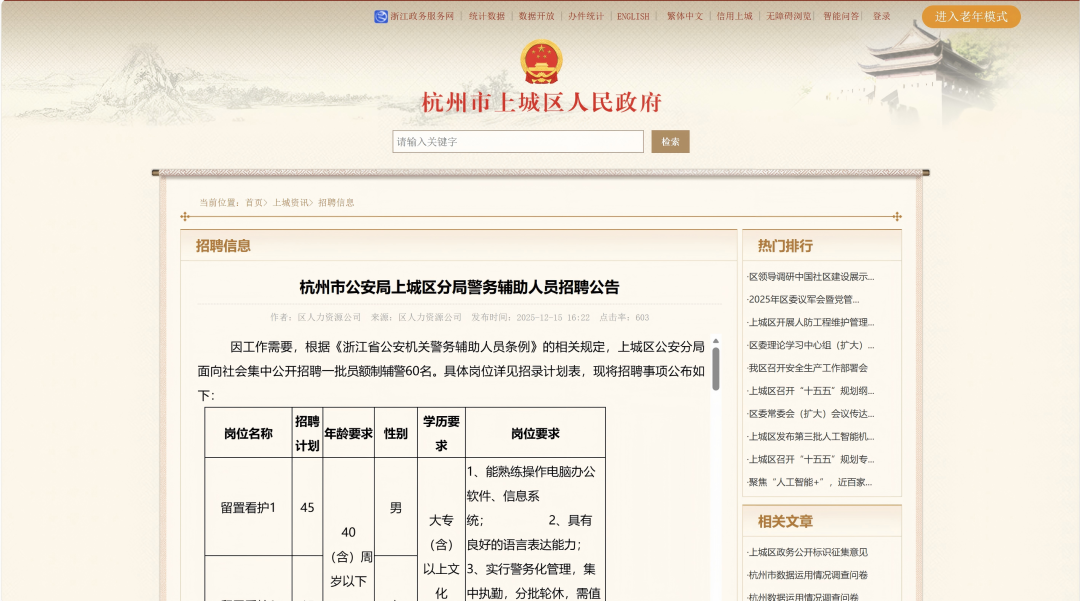Viewport: 1080px width, 601px height.
Task: Focus the 请输入关键字 search box
Action: point(517,142)
